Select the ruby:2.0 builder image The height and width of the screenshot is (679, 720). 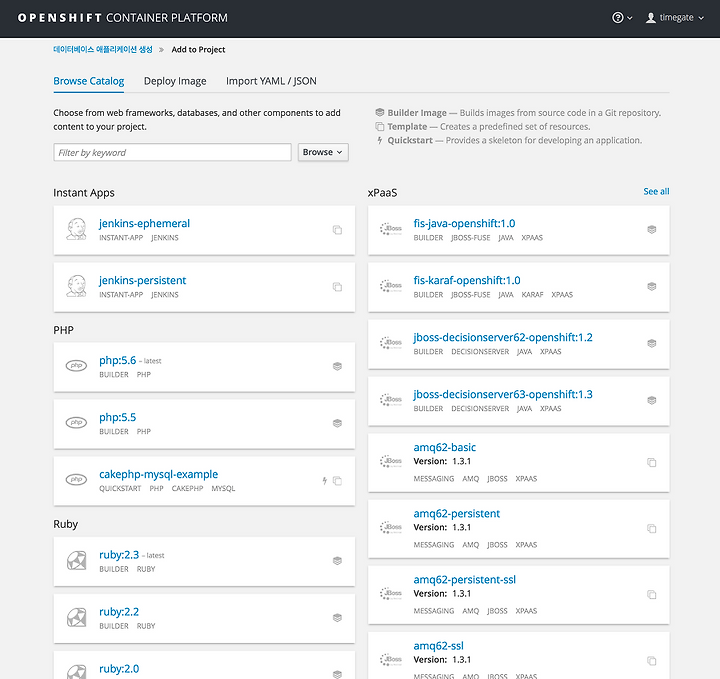click(119, 668)
